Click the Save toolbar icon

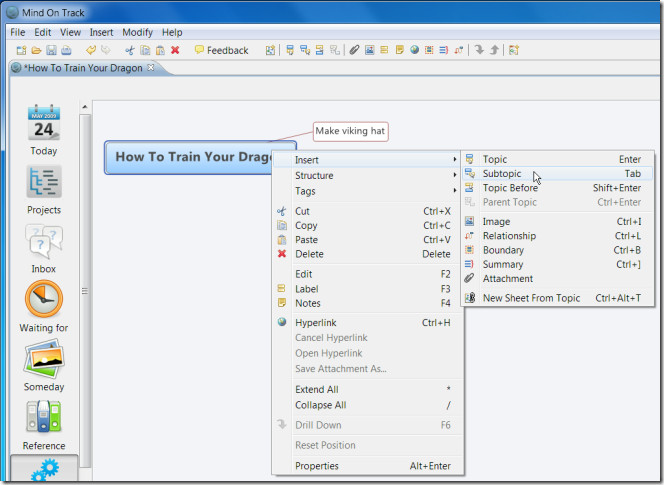click(x=51, y=50)
